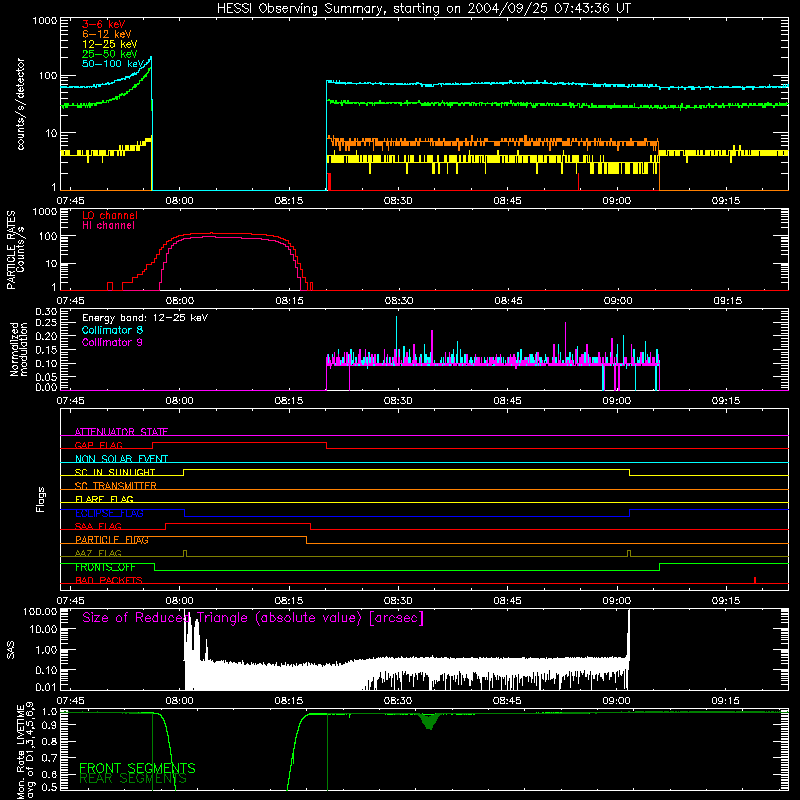
Task: Select the AAZ_FLAG label
Action: tap(98, 553)
